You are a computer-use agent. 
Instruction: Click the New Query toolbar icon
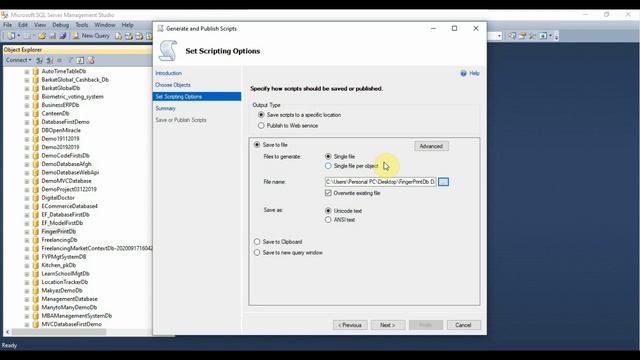(76, 36)
